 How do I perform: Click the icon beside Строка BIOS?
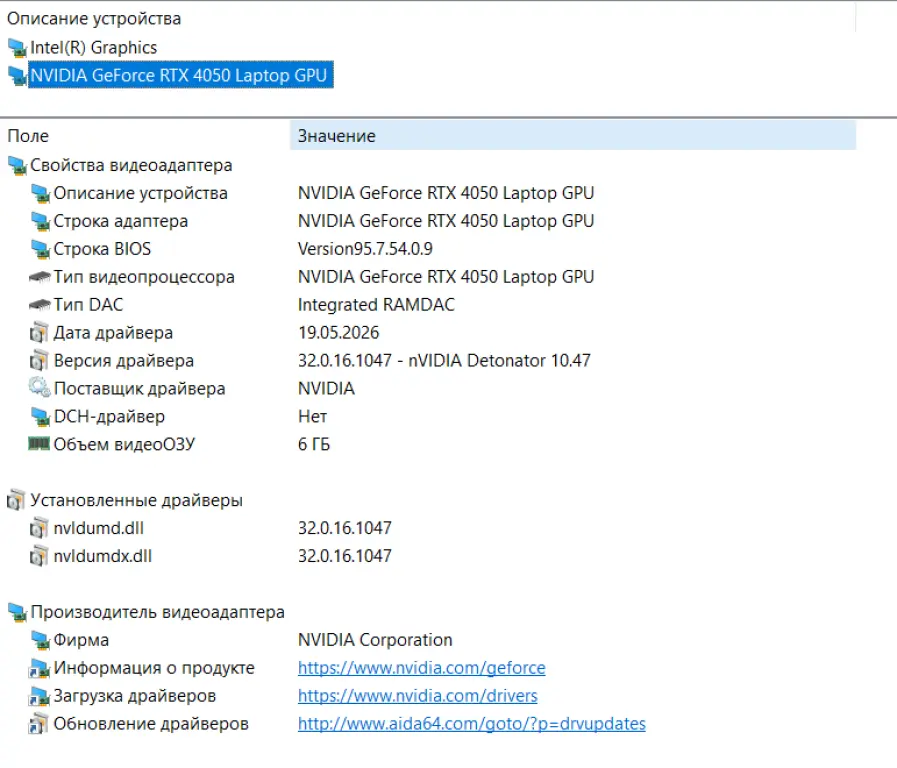click(40, 249)
